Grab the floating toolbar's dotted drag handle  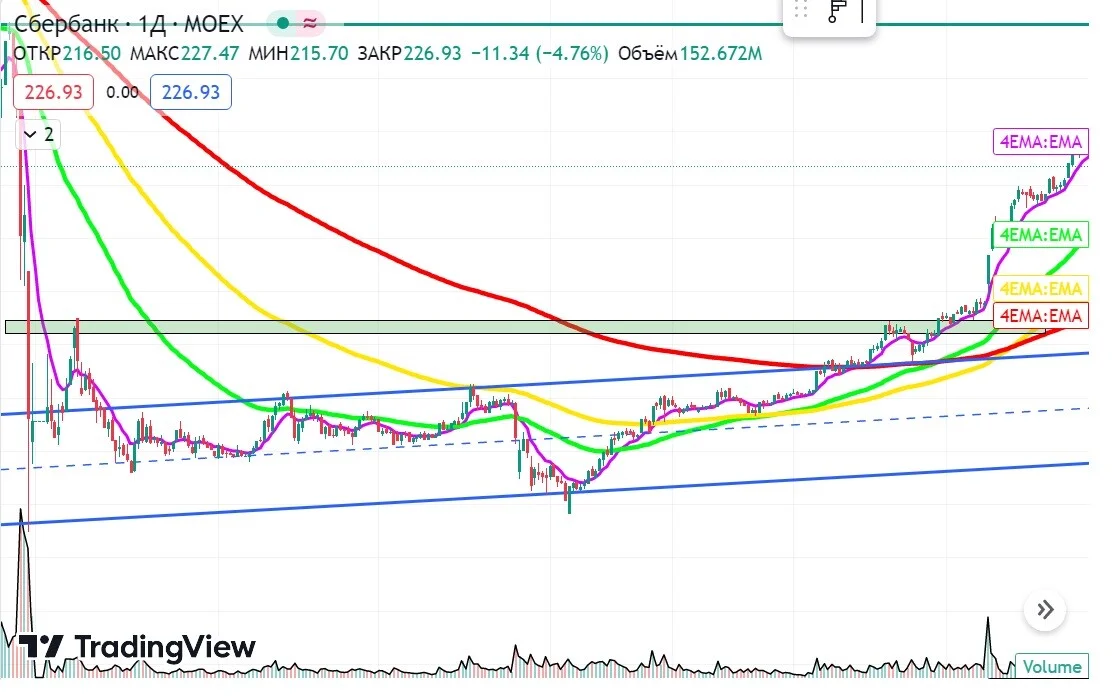point(801,10)
